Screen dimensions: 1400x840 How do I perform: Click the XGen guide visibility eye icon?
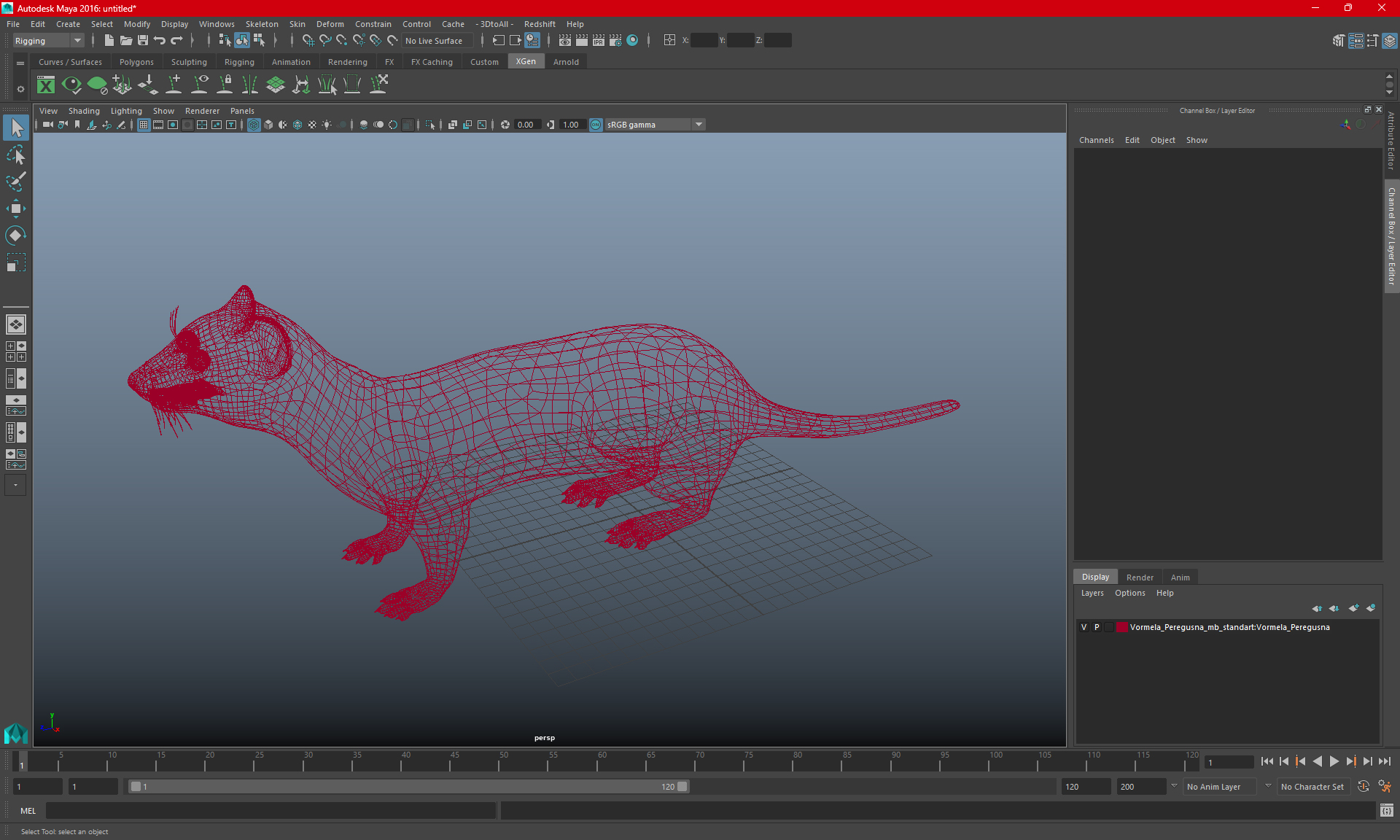pyautogui.click(x=199, y=85)
